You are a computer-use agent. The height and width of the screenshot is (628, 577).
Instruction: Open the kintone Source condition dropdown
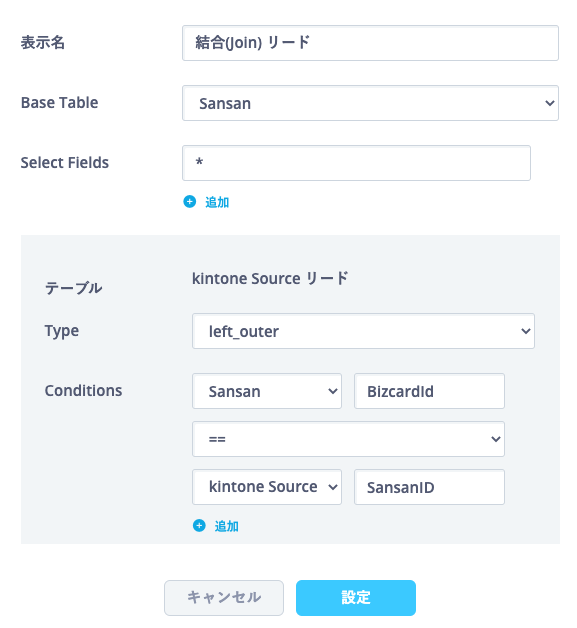pyautogui.click(x=267, y=487)
